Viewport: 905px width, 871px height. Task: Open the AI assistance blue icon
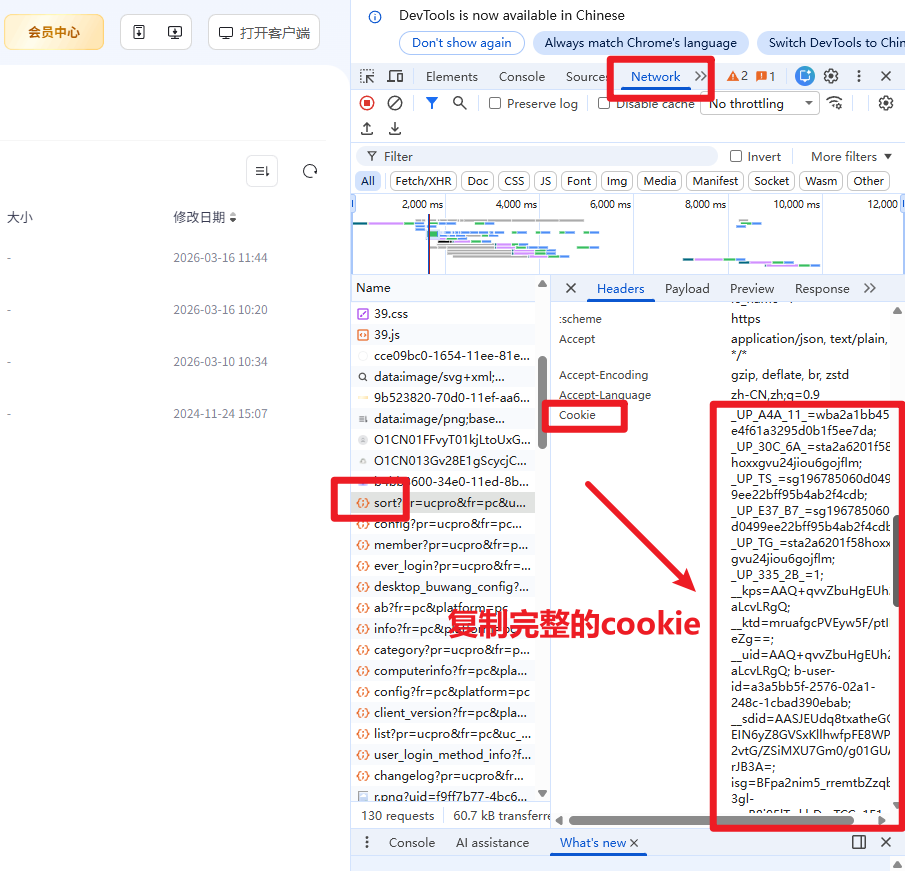point(805,76)
